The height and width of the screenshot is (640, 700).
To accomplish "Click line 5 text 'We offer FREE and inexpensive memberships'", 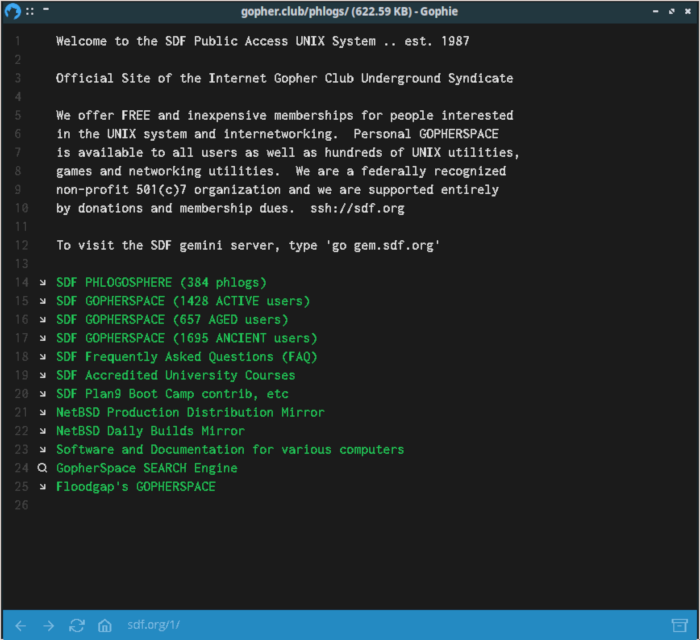I will pyautogui.click(x=205, y=116).
